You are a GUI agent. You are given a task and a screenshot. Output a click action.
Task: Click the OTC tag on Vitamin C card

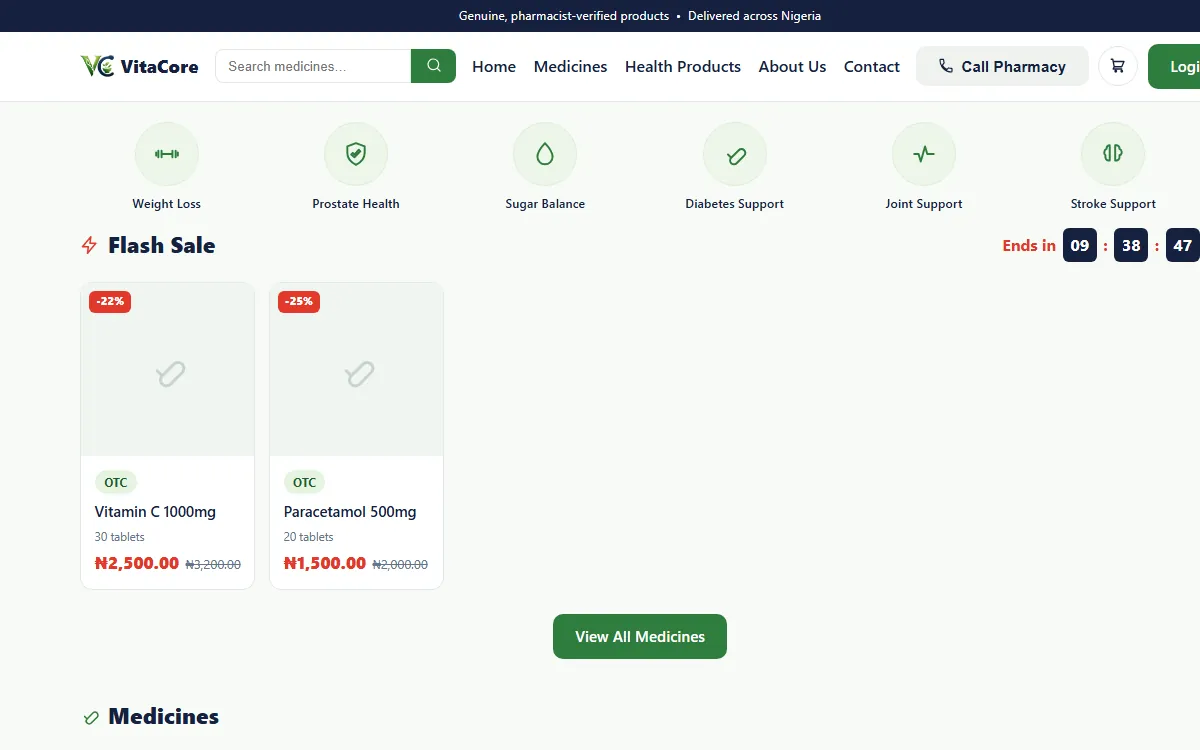[116, 483]
